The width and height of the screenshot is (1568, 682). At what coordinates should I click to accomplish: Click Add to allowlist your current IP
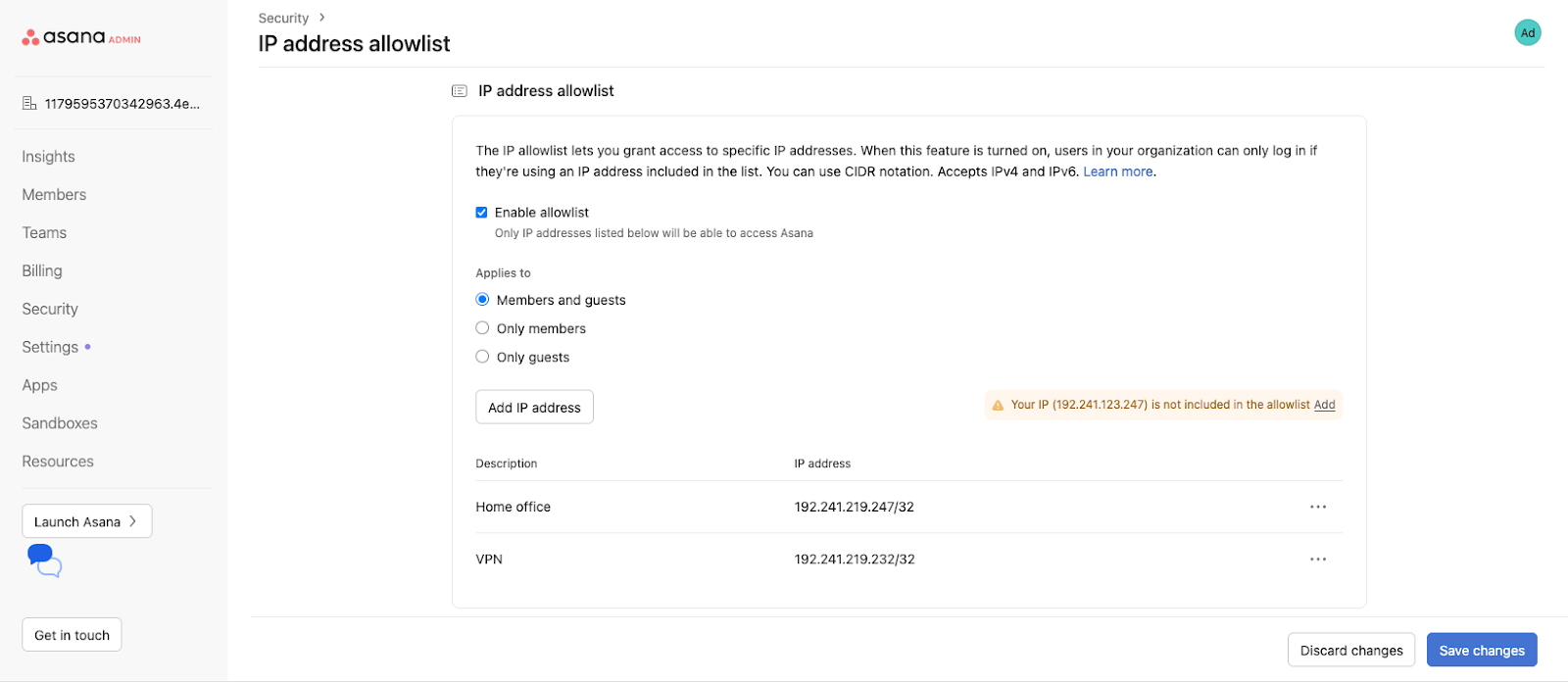click(1325, 404)
